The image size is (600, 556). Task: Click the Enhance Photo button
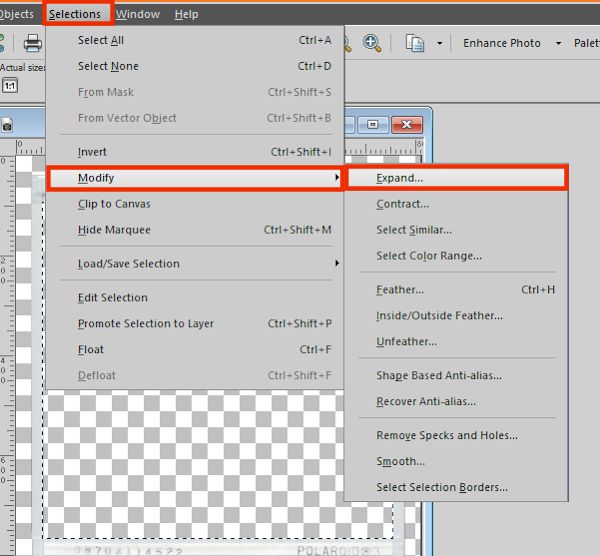(502, 43)
